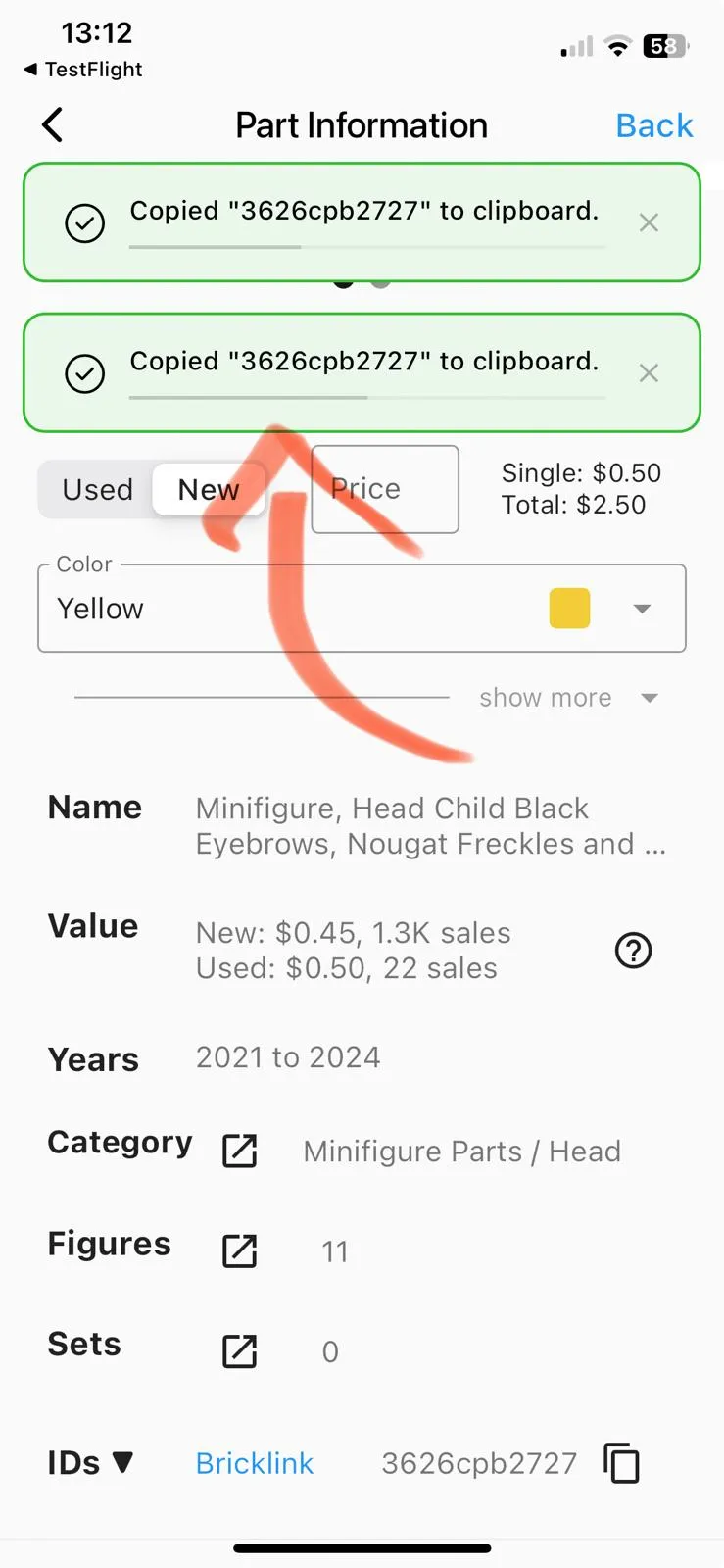Screen dimensions: 724x1568
Task: Tap the Back link at top right
Action: click(654, 125)
